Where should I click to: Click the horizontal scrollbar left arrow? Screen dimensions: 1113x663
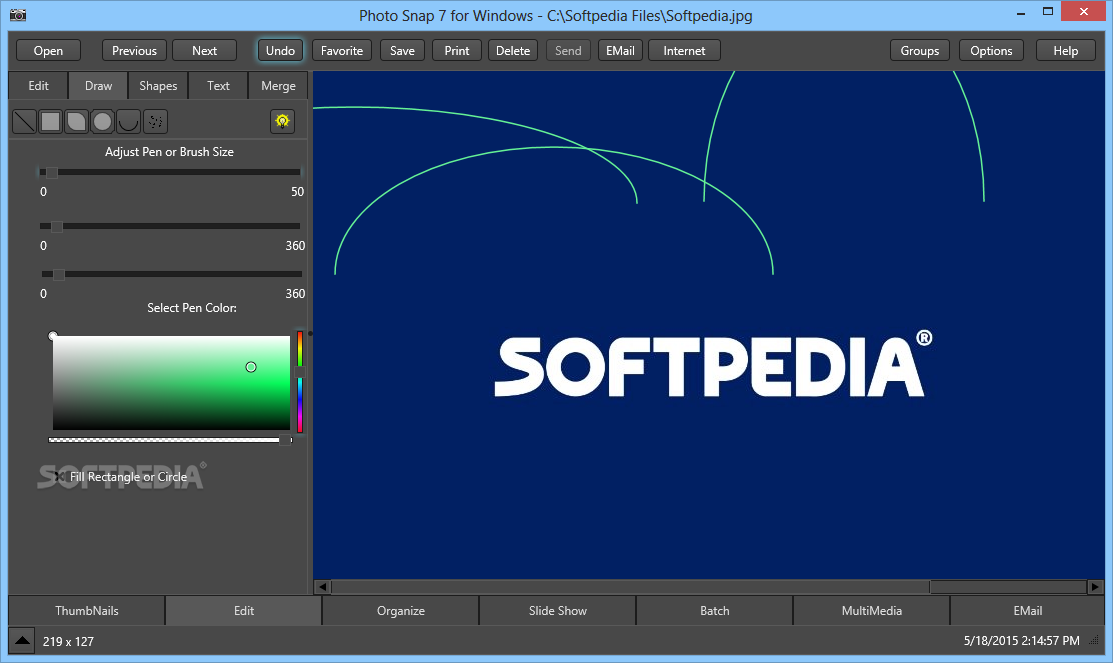(322, 587)
